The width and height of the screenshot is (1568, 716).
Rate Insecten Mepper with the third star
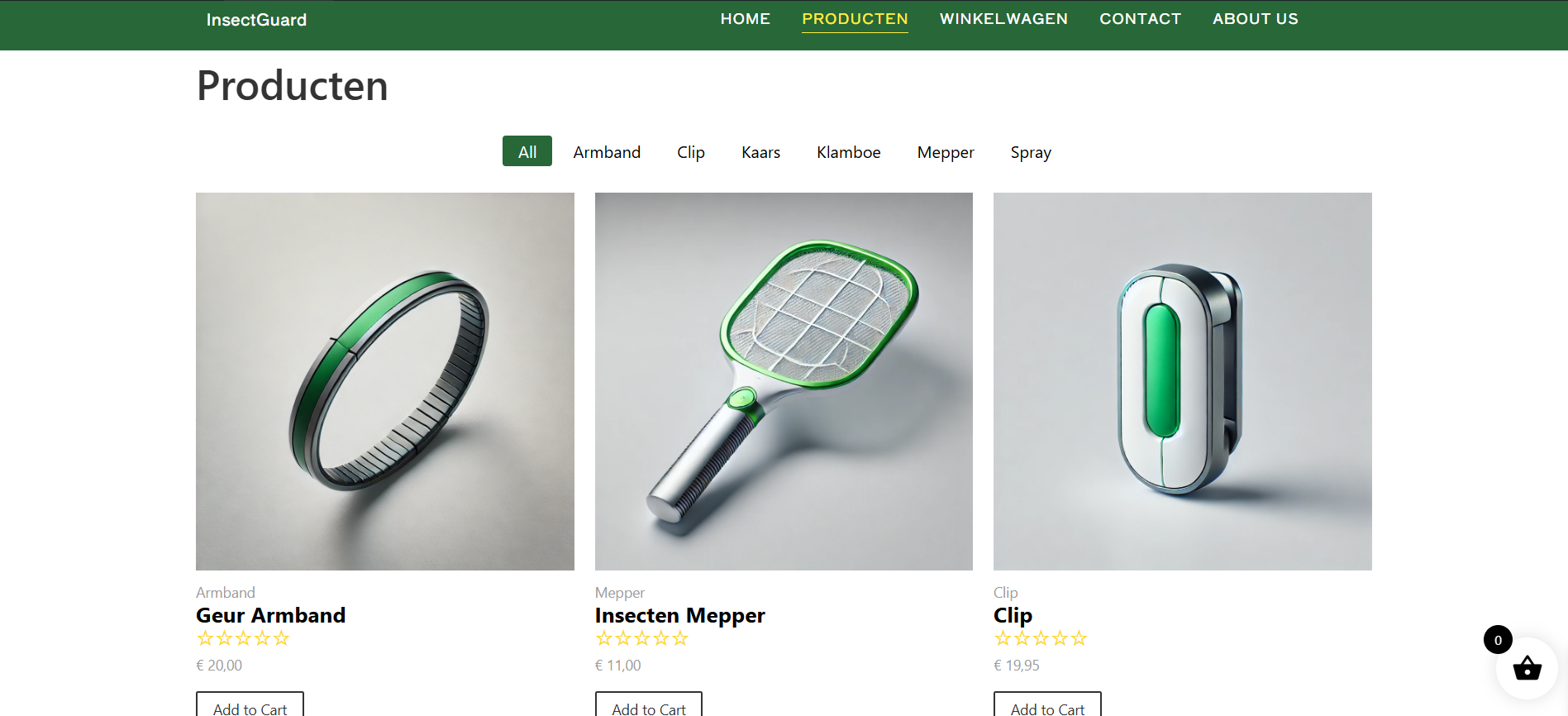coord(642,638)
